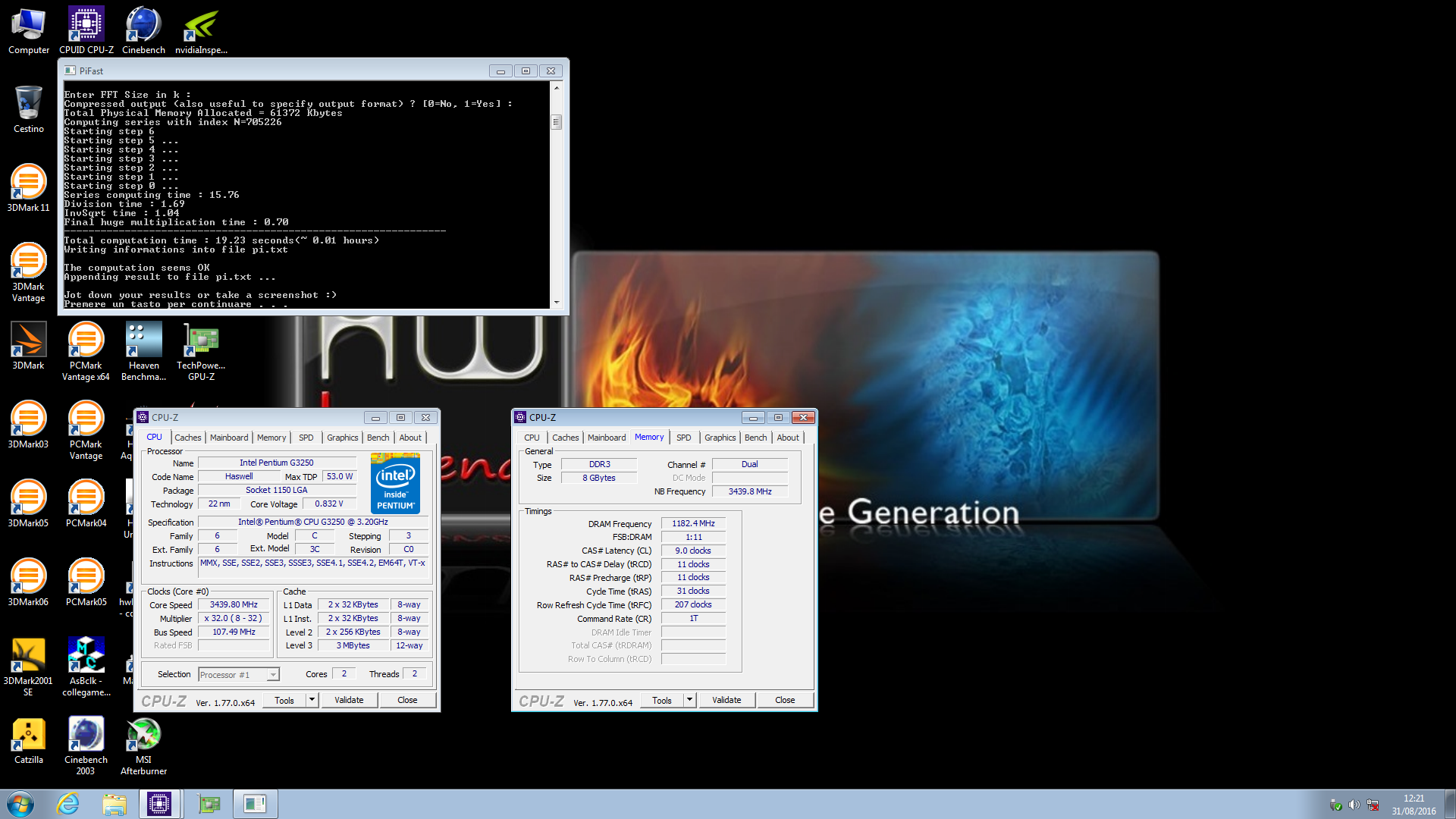Expand the Tools arrow in left CPU-Z

point(312,700)
